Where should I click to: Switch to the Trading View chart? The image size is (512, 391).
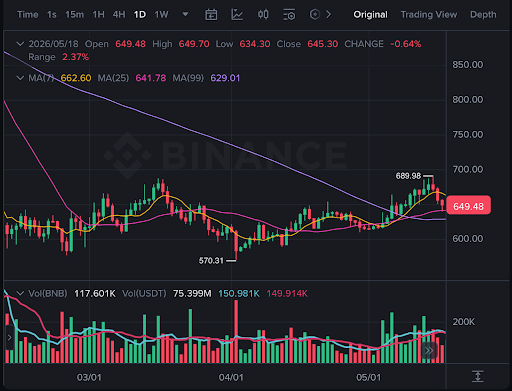429,15
